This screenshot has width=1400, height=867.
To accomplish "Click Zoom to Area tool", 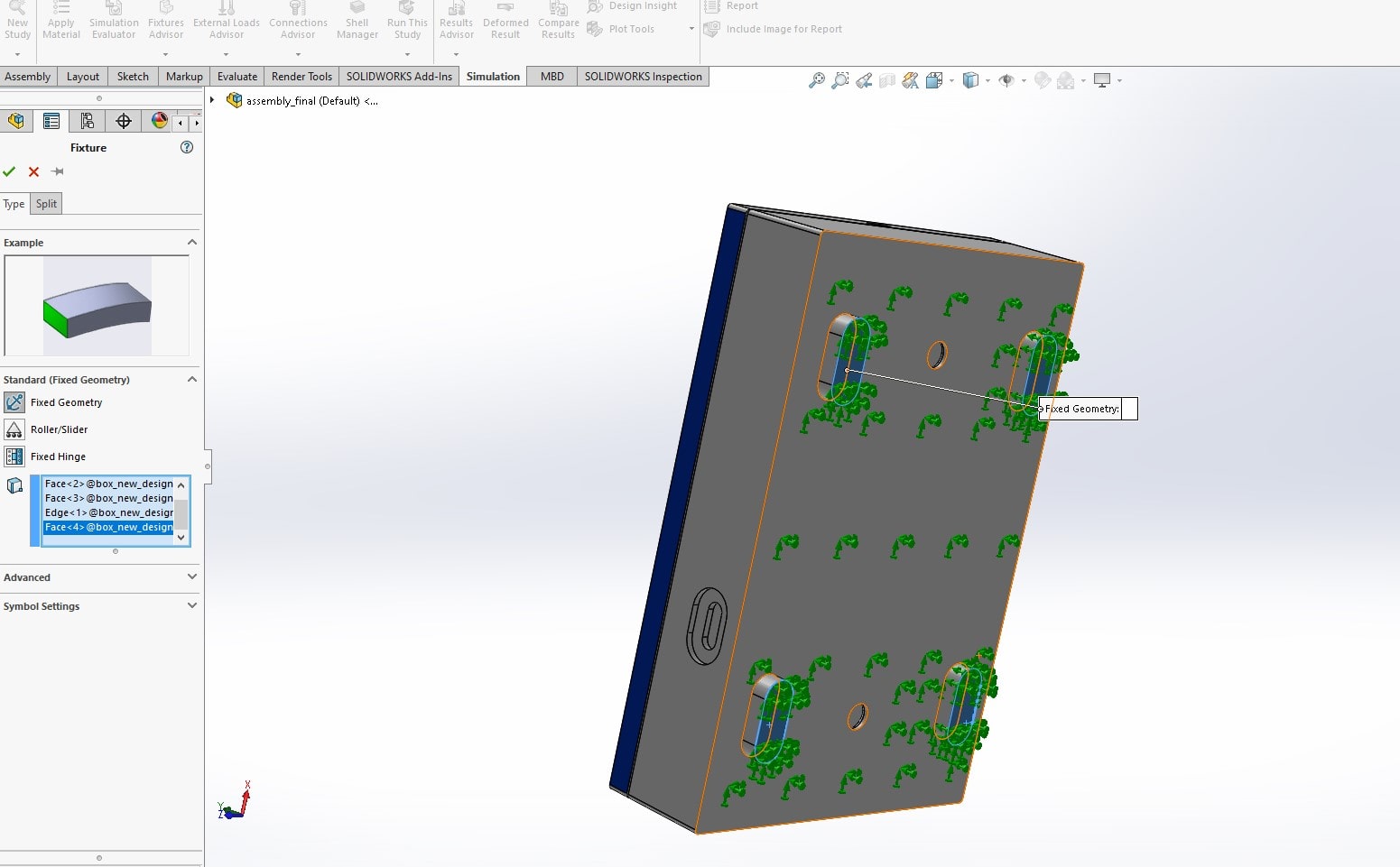I will click(840, 80).
